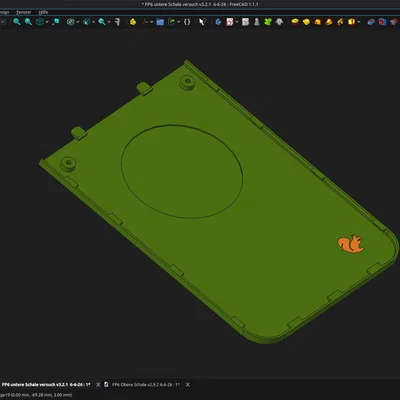Open the Make Link dropdown arrow

pos(179,22)
